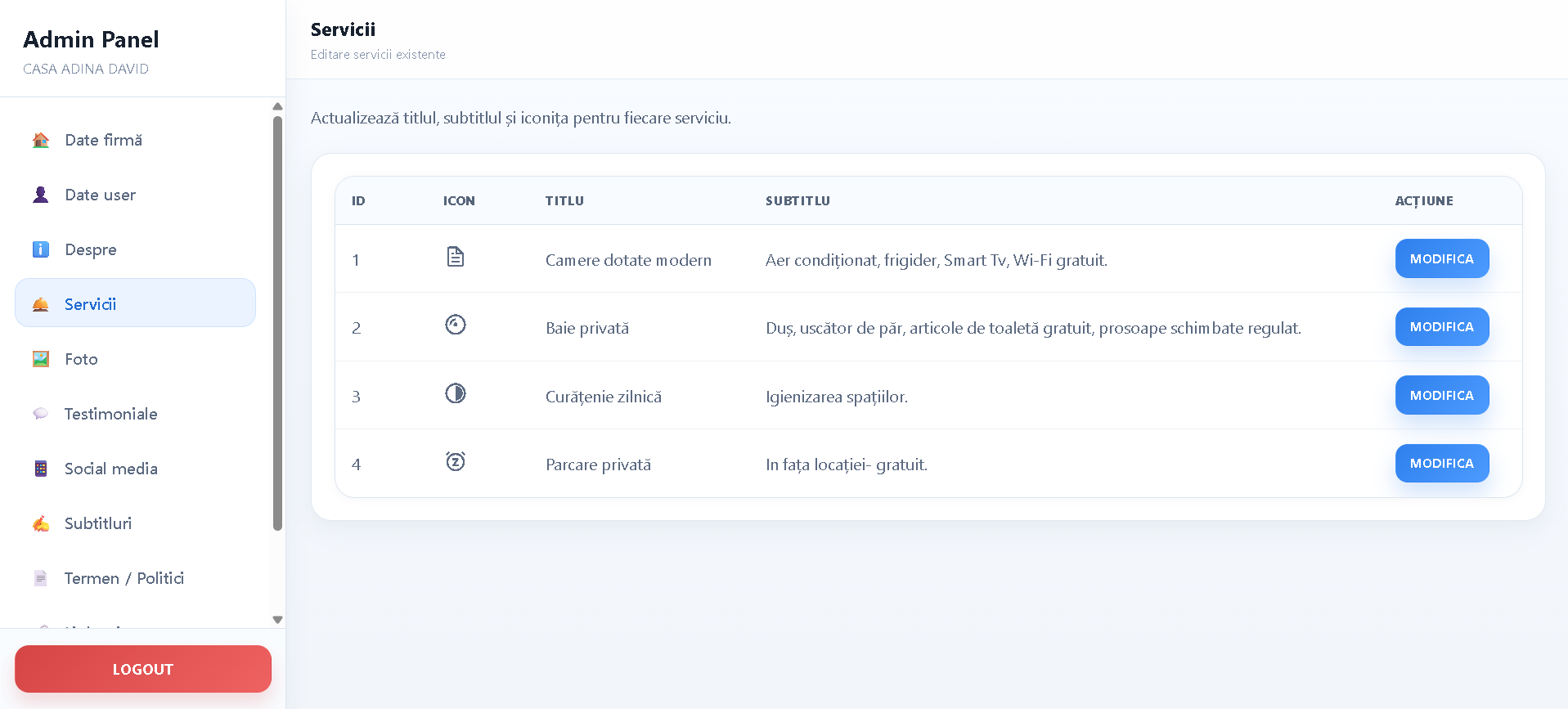Click the TITLU column header
The height and width of the screenshot is (709, 1568).
(564, 200)
